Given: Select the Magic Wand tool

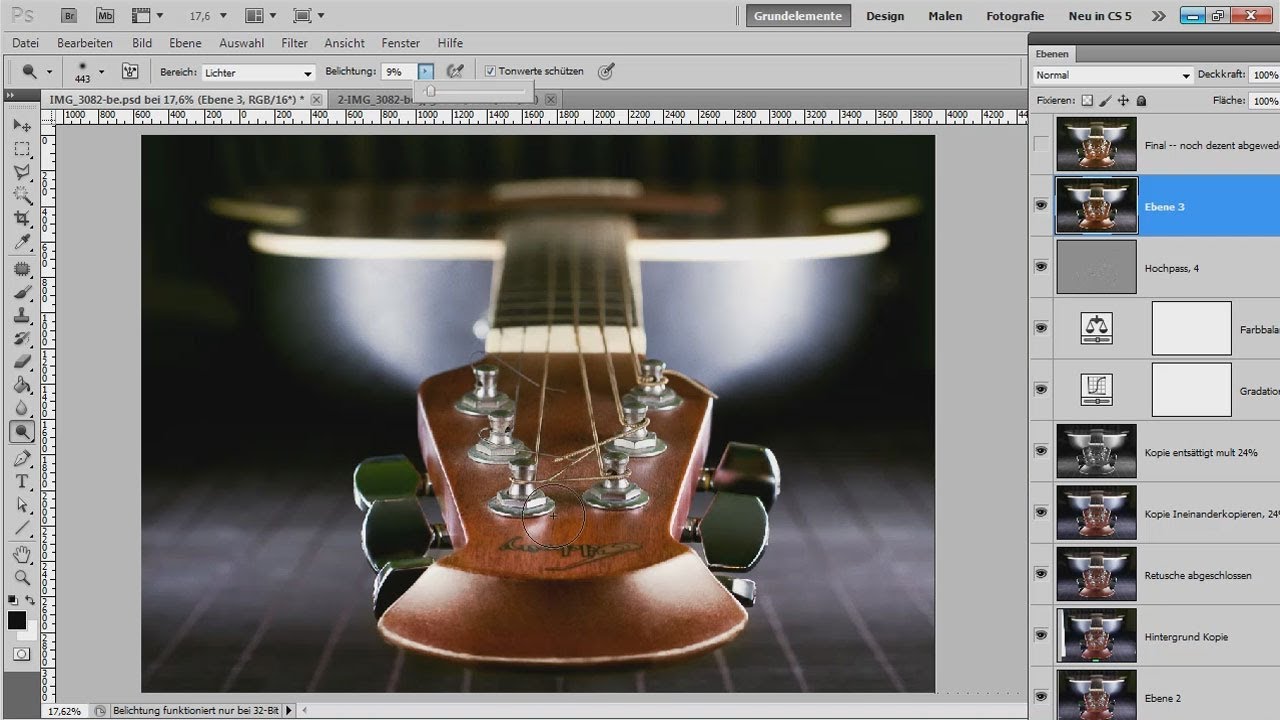Looking at the screenshot, I should (22, 195).
